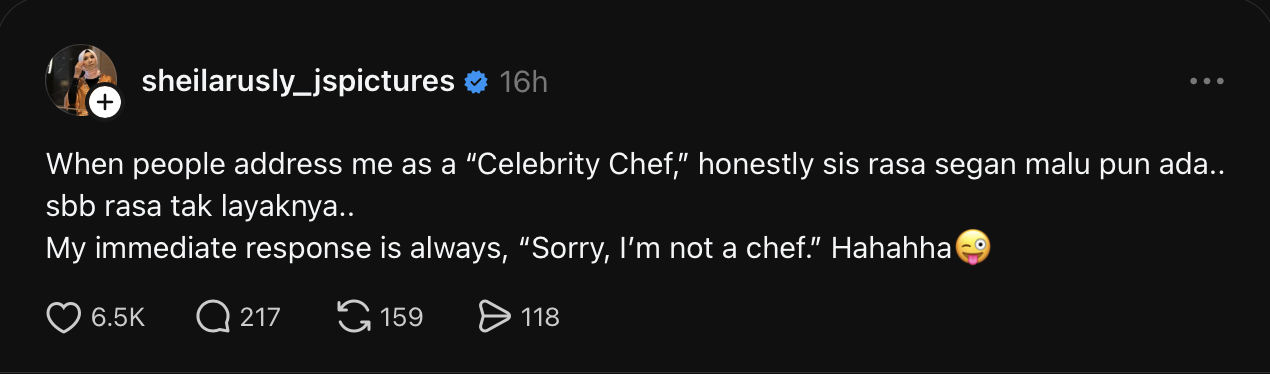Click the 159 reposts count

(x=402, y=318)
